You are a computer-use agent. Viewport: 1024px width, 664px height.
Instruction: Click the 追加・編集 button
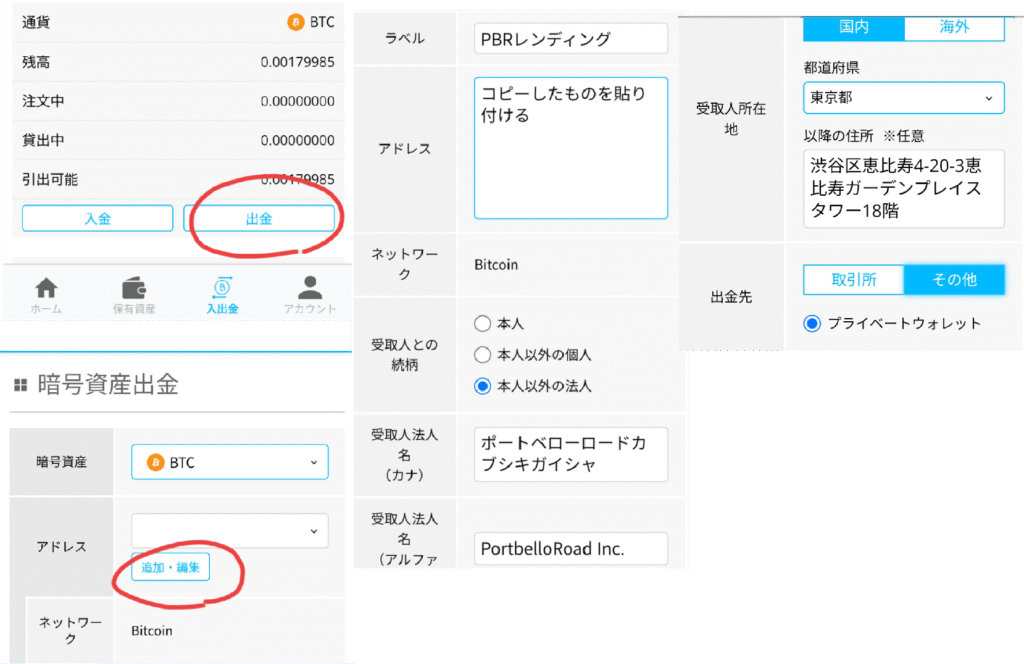coord(173,568)
